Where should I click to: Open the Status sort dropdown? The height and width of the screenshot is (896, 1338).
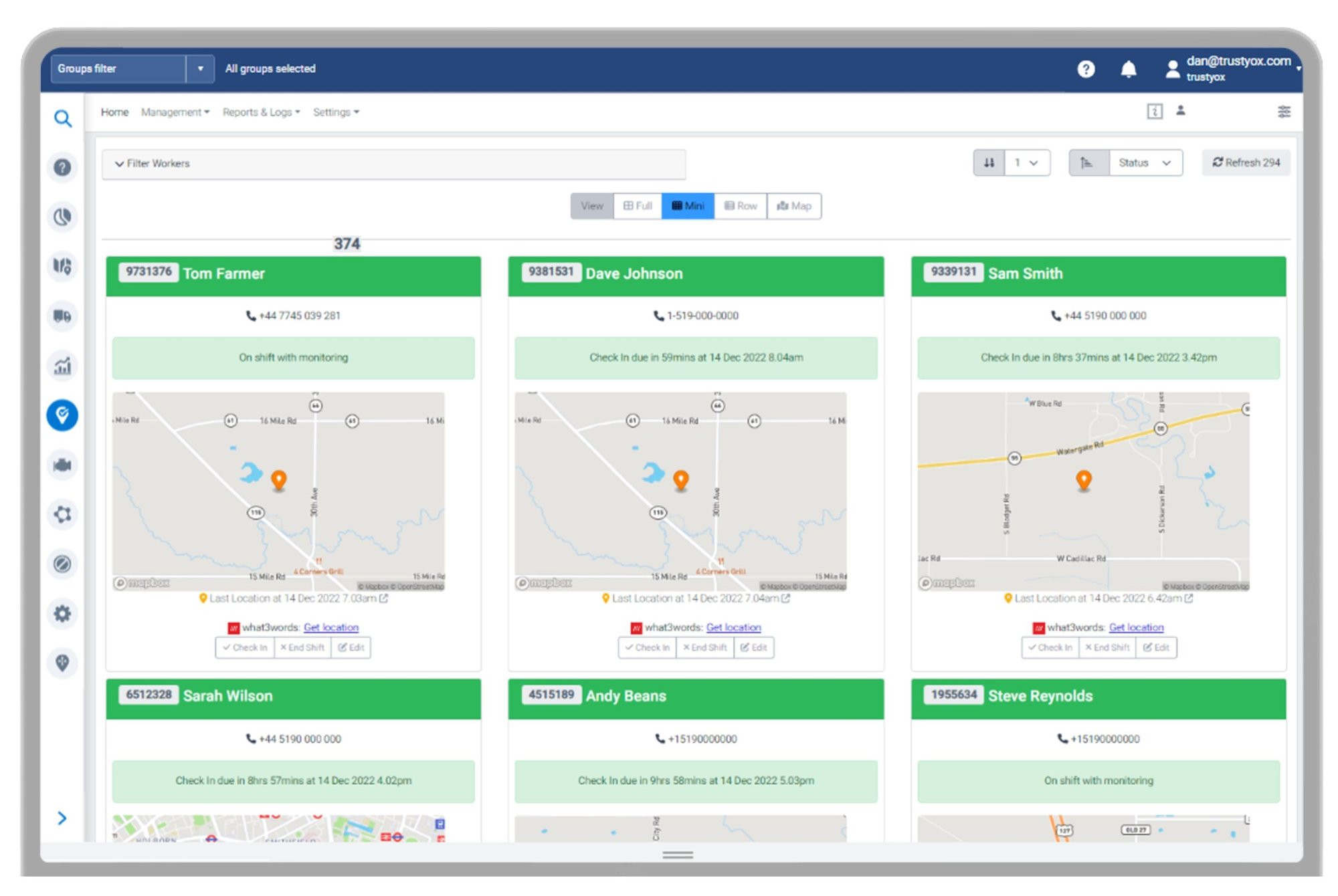1145,162
